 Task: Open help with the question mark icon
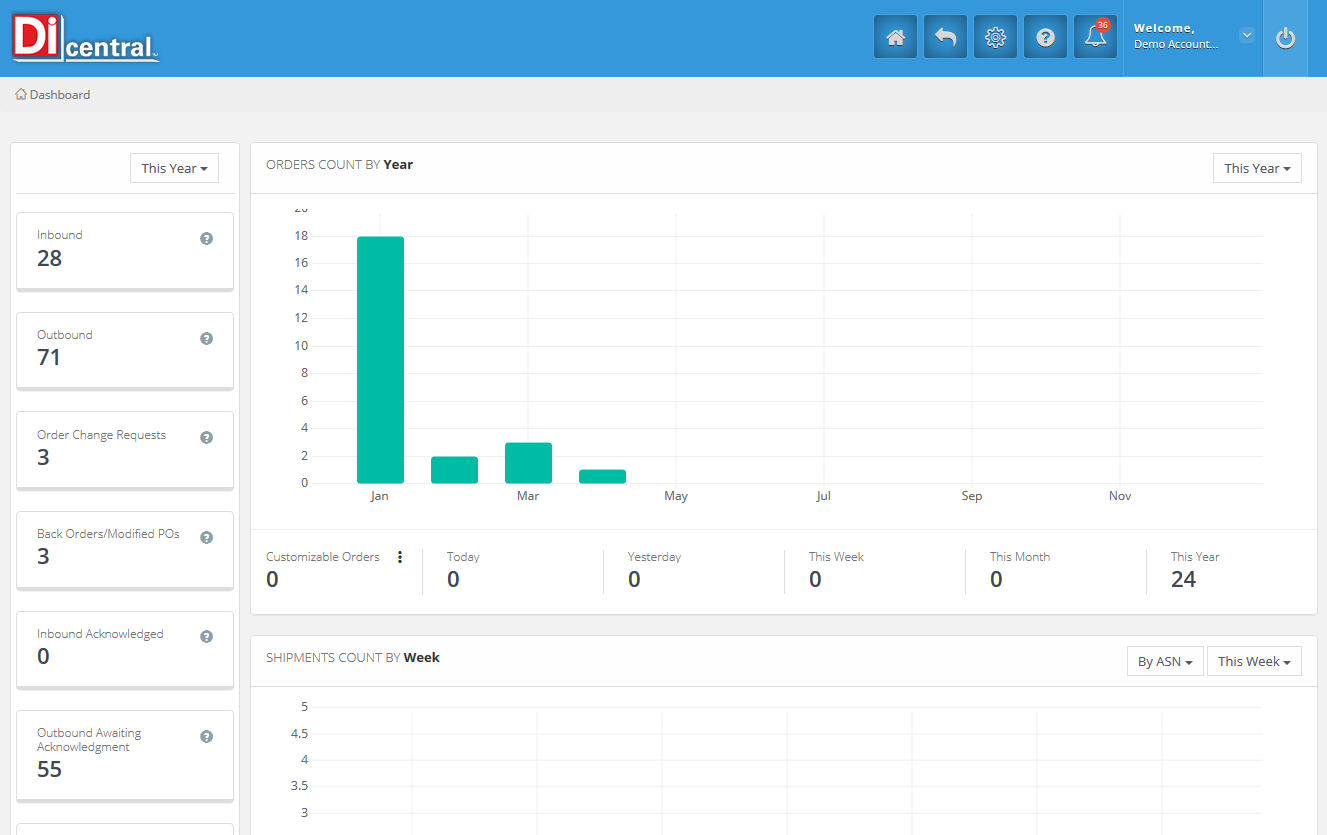(1045, 37)
